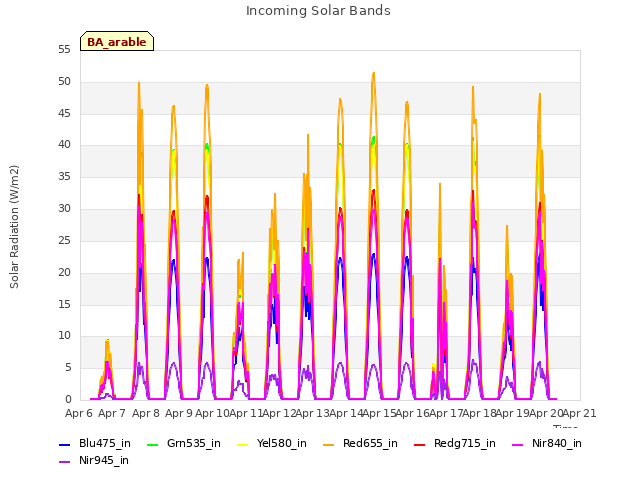This screenshot has height=480, width=640.
Task: Click the Apr 8 x-axis tick label
Action: (146, 413)
